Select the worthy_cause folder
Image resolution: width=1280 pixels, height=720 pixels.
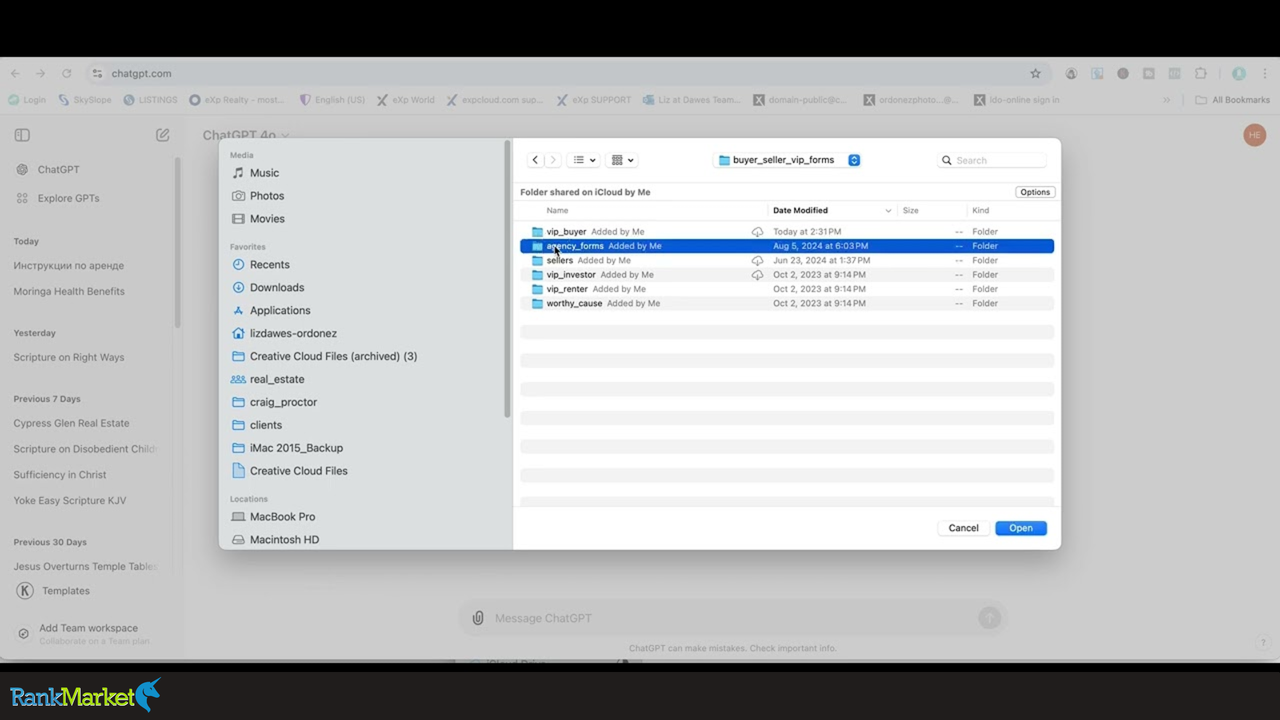[x=787, y=303]
